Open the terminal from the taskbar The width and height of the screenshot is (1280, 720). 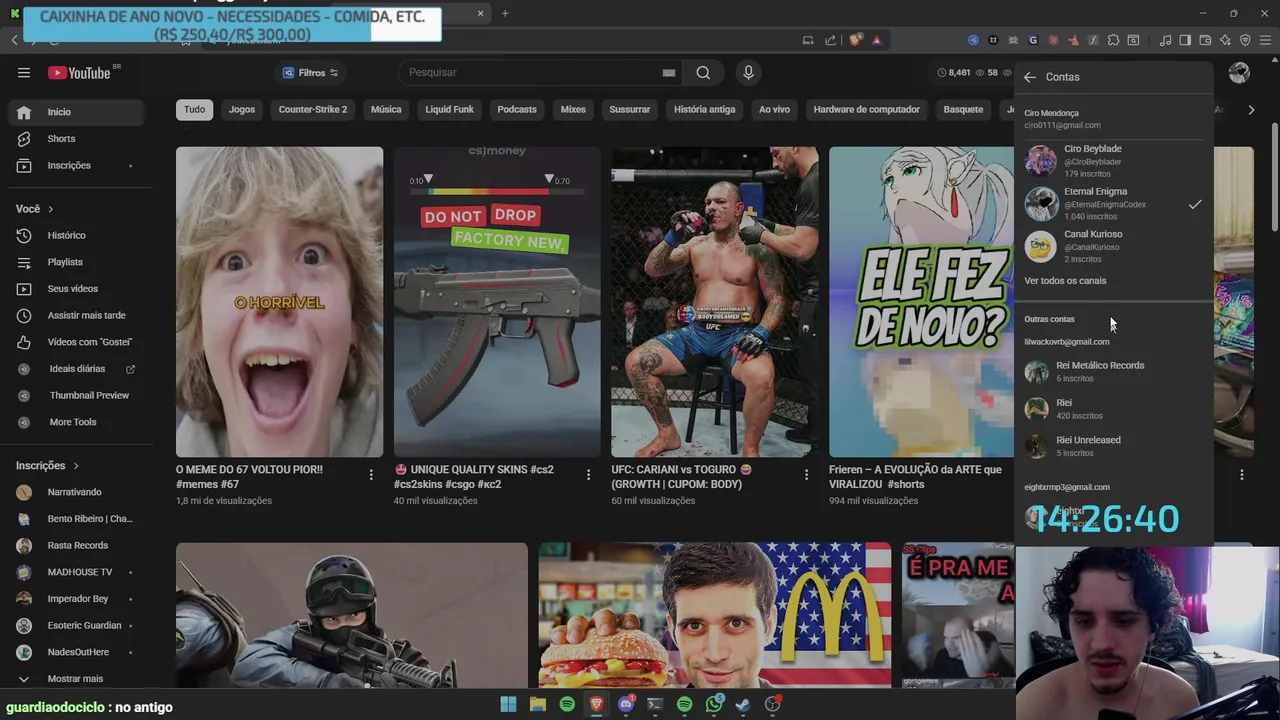click(655, 704)
